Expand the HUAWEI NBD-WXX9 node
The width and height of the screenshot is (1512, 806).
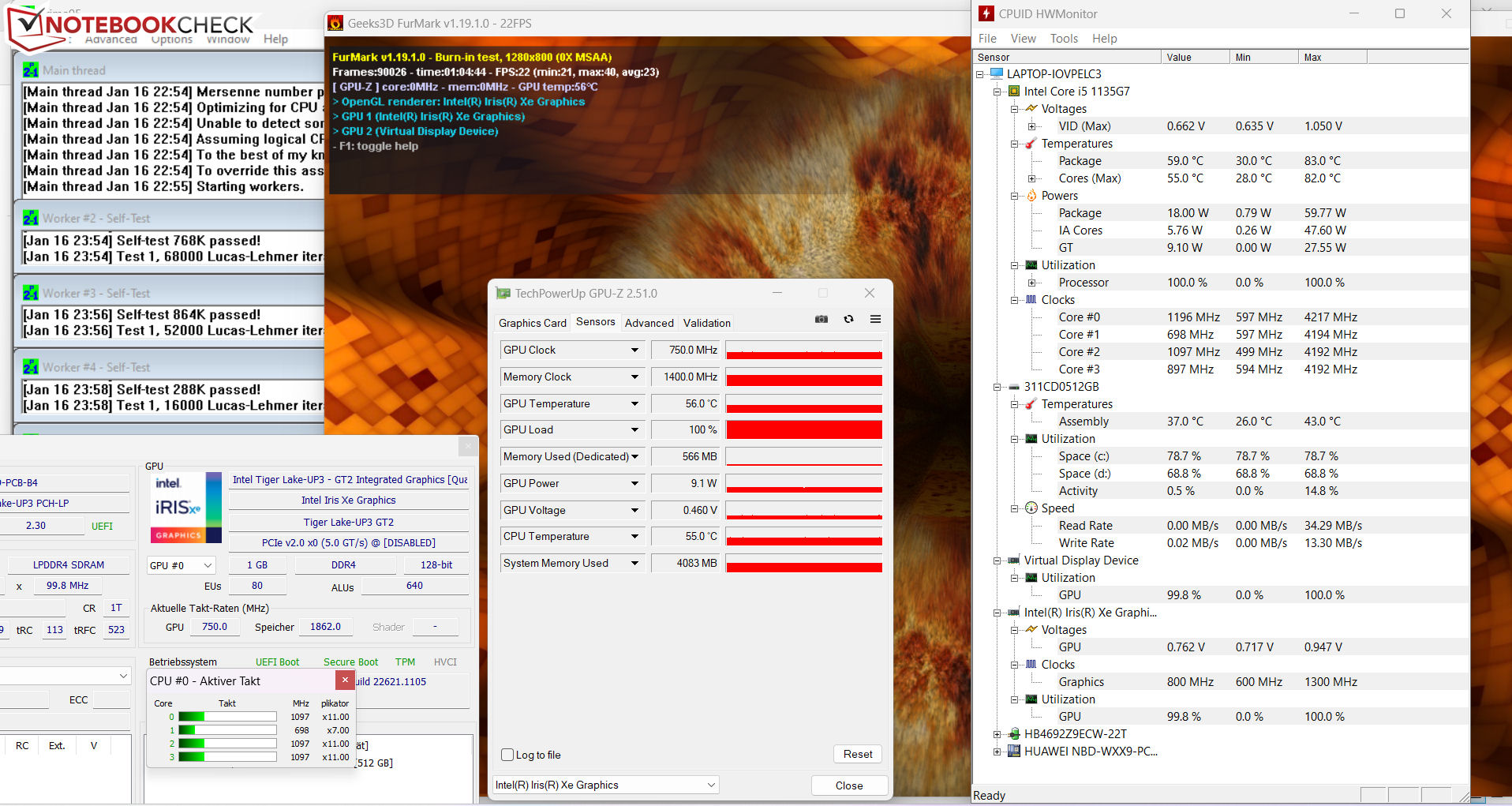coord(997,752)
